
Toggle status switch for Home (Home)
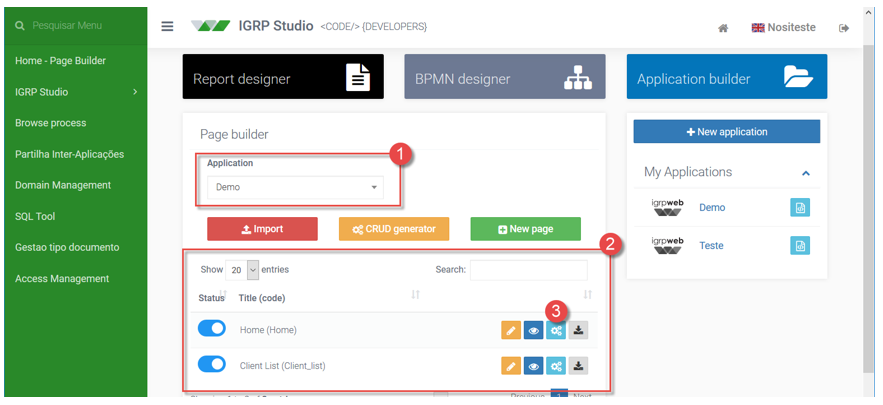212,328
